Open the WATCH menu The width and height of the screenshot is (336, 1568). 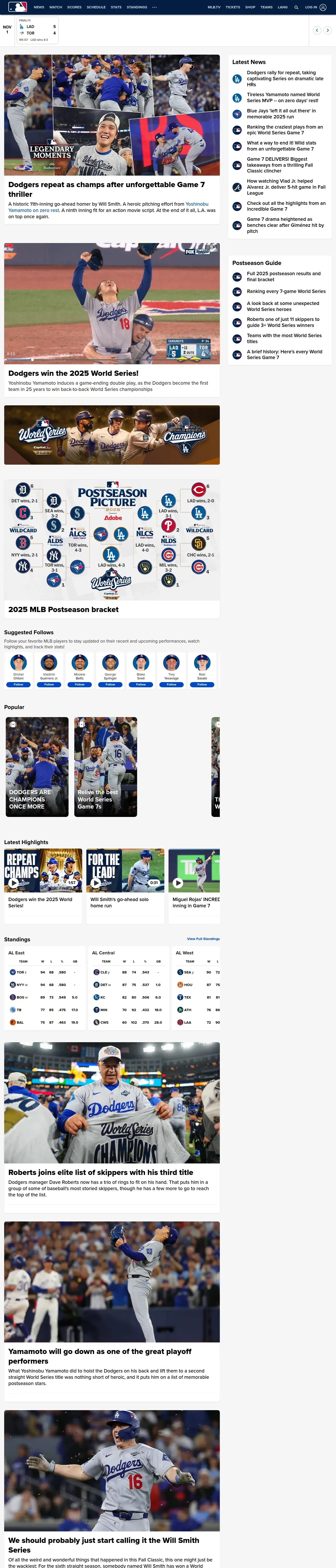(x=55, y=7)
